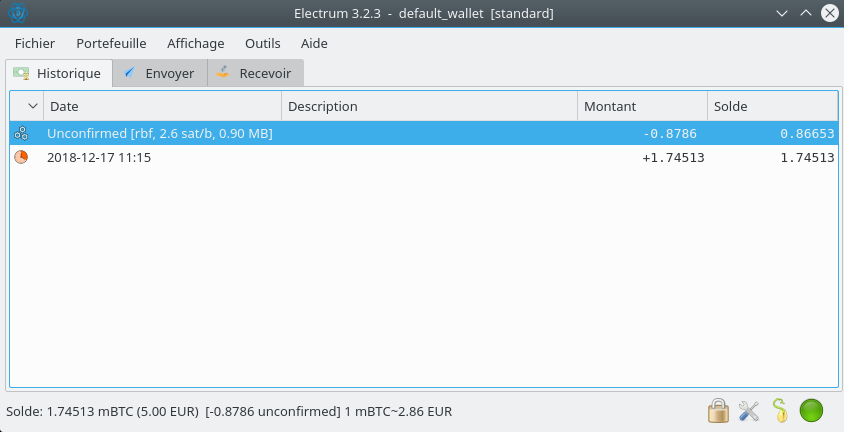844x432 pixels.
Task: Sort by the Date column header
Action: pos(160,106)
